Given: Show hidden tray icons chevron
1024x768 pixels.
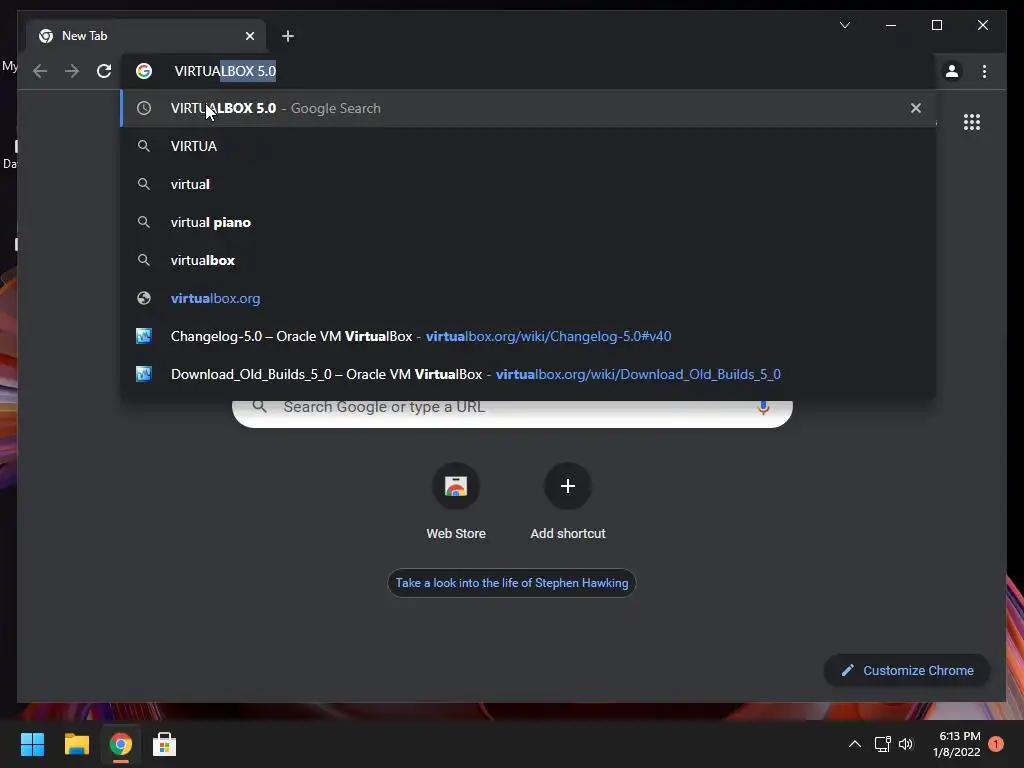Looking at the screenshot, I should tap(854, 744).
